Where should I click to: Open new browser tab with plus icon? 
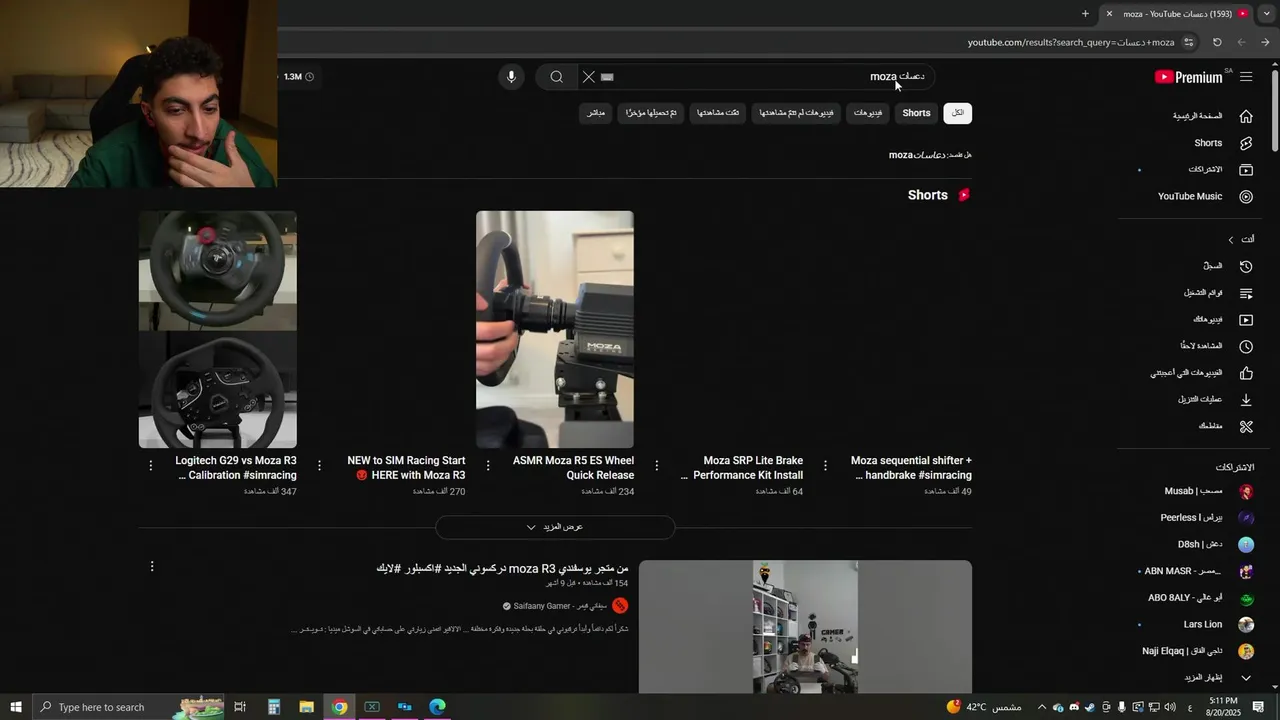click(1085, 14)
